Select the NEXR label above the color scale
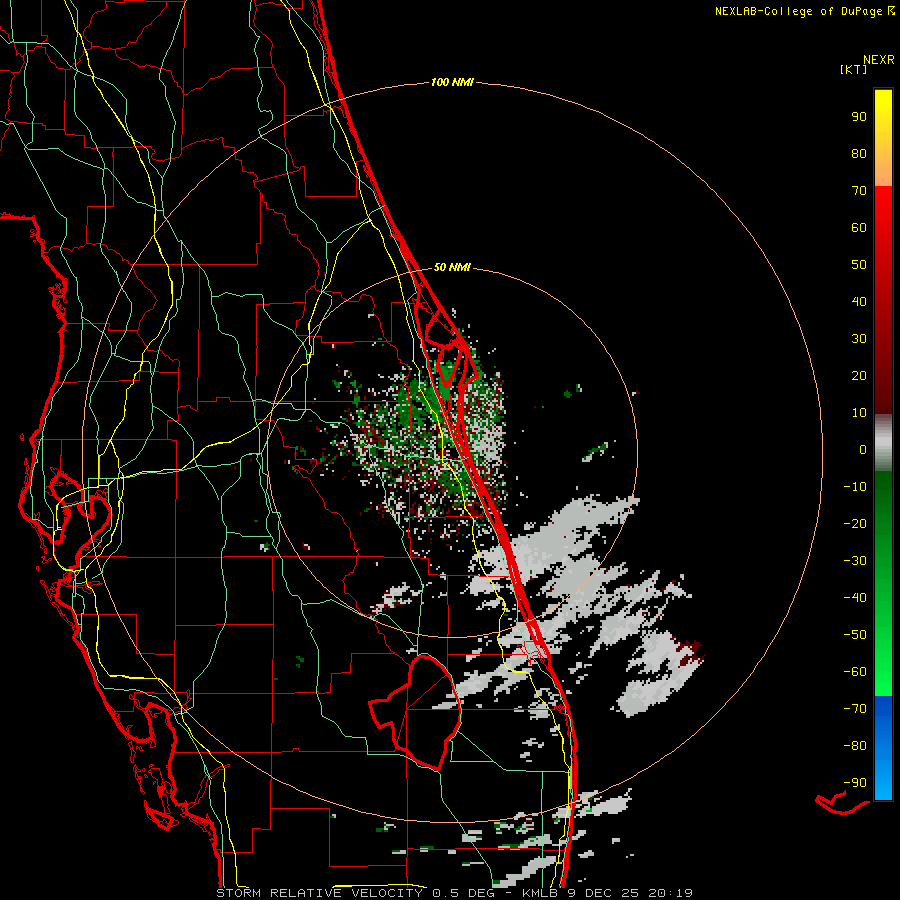 click(x=878, y=60)
